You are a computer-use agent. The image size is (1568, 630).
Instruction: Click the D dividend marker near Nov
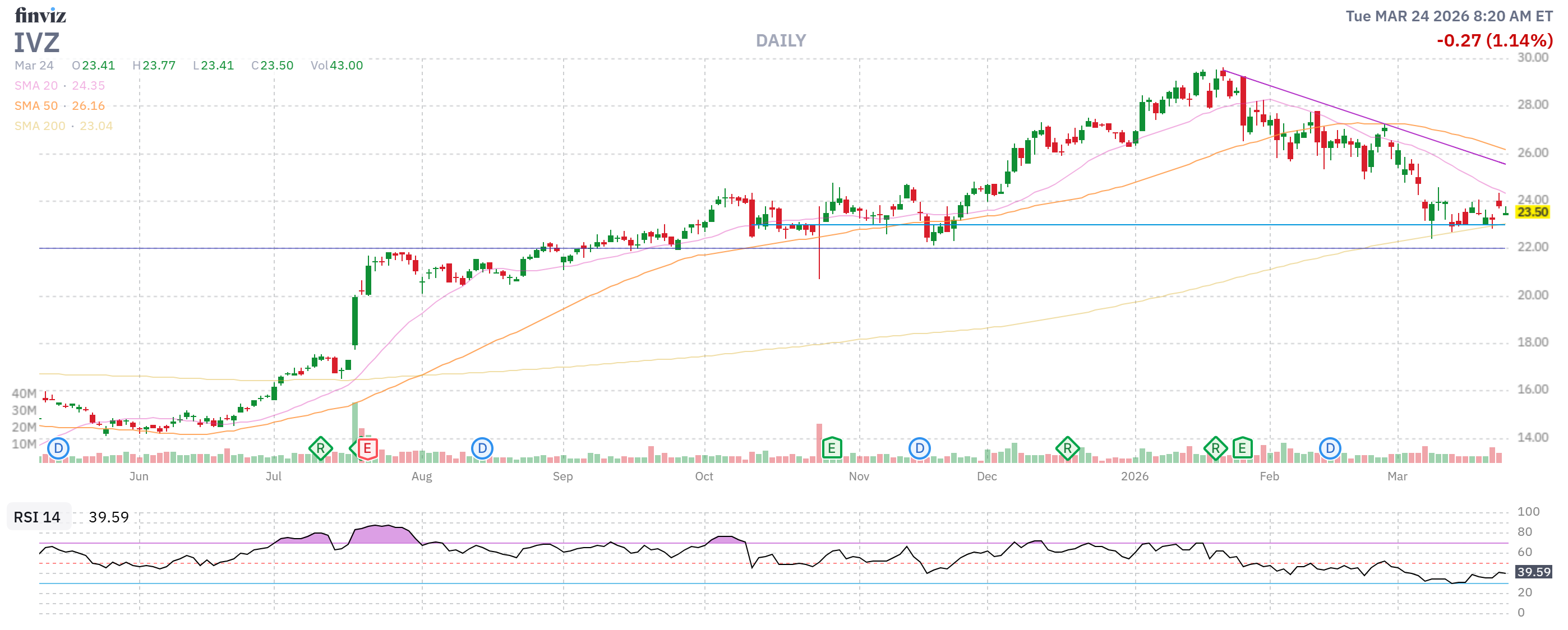(x=919, y=448)
